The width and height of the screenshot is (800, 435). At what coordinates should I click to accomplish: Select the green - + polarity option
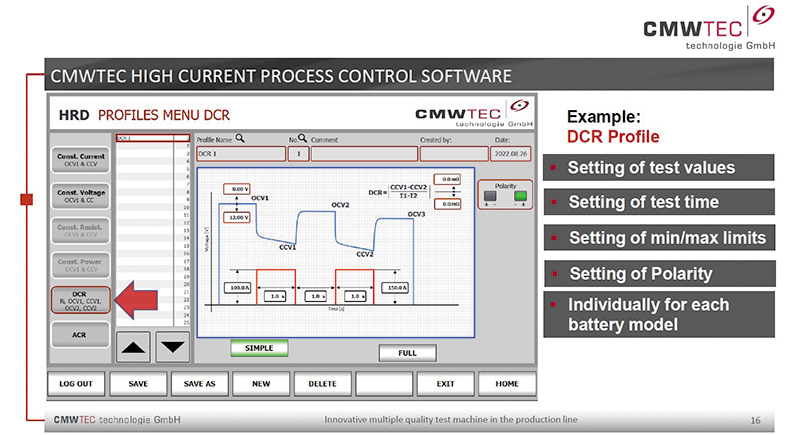[520, 196]
